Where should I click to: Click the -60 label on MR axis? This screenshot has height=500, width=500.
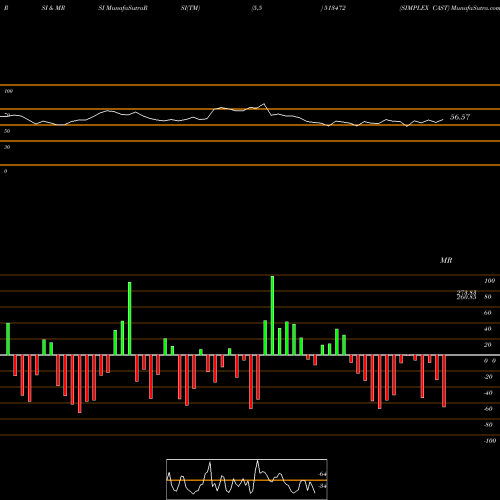[x=488, y=409]
